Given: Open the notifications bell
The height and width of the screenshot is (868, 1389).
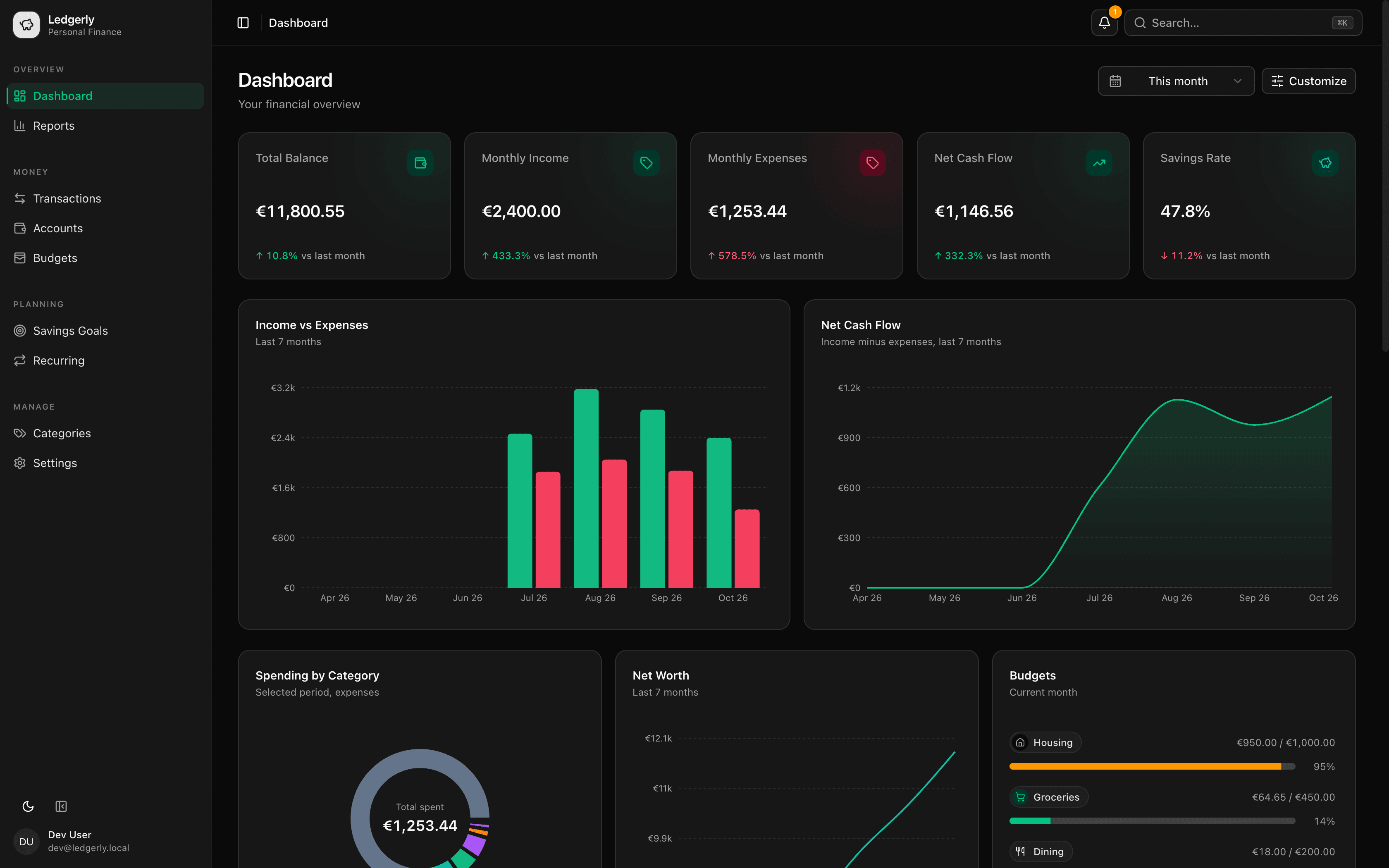Looking at the screenshot, I should click(x=1104, y=23).
